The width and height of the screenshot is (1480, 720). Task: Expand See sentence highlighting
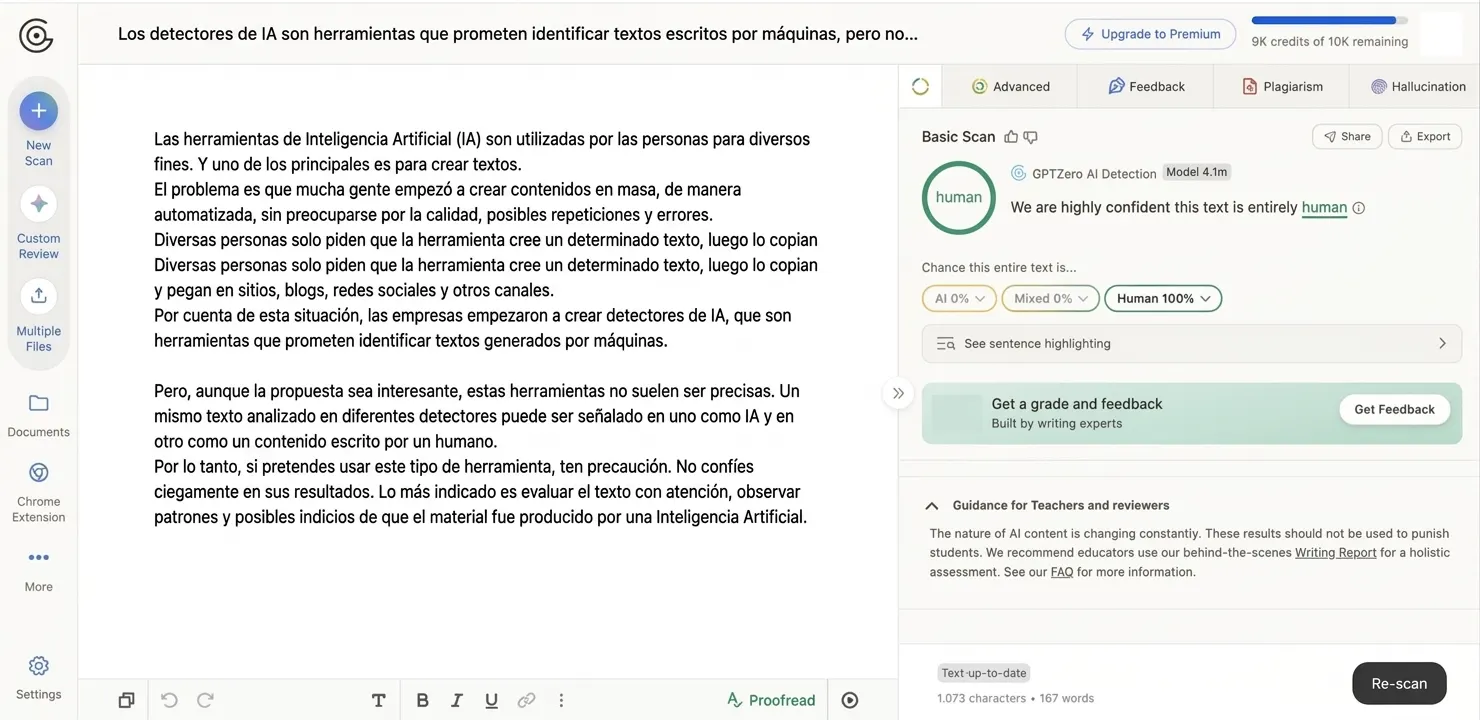click(1191, 343)
